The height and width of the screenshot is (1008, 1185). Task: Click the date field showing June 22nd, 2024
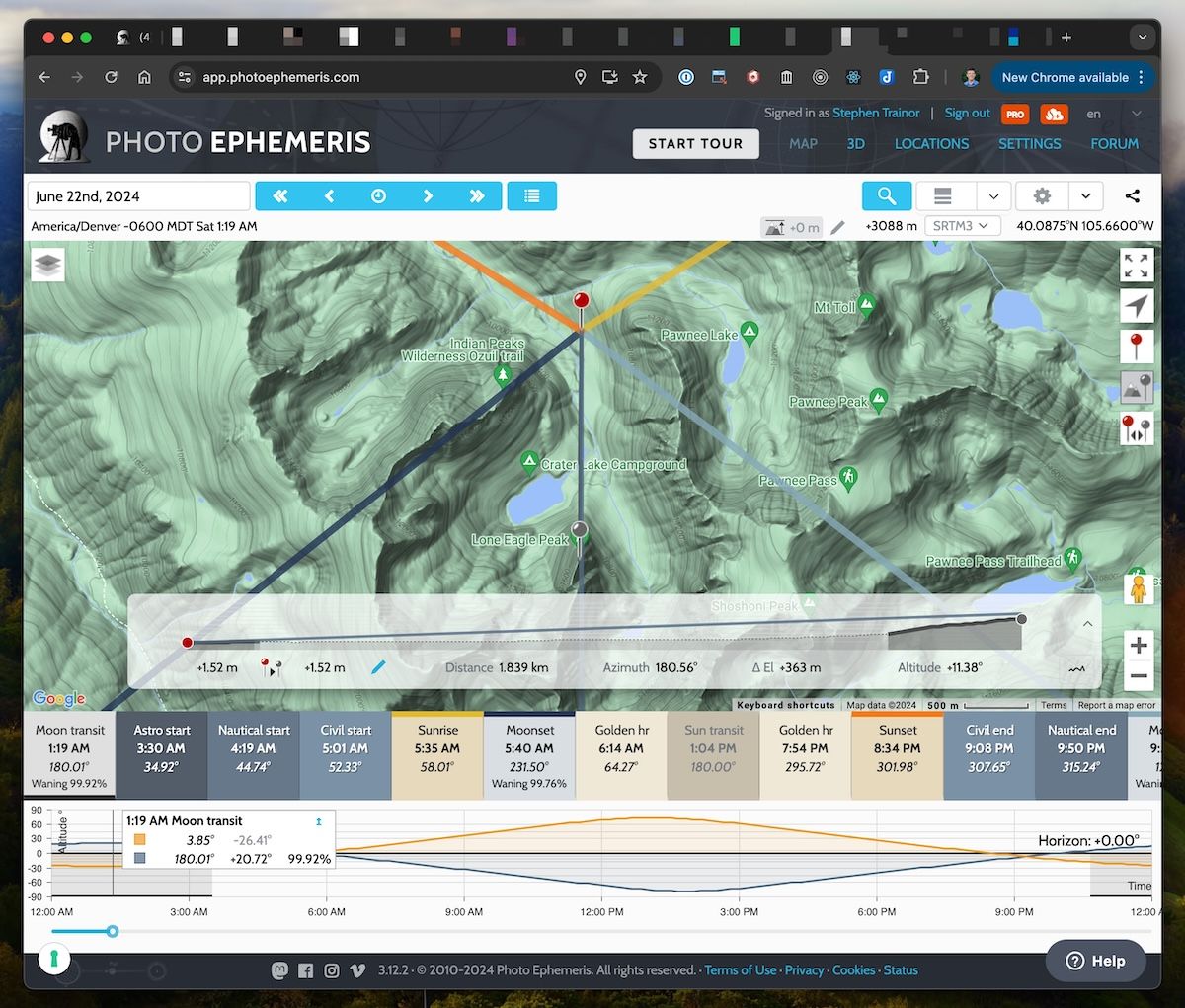[138, 195]
